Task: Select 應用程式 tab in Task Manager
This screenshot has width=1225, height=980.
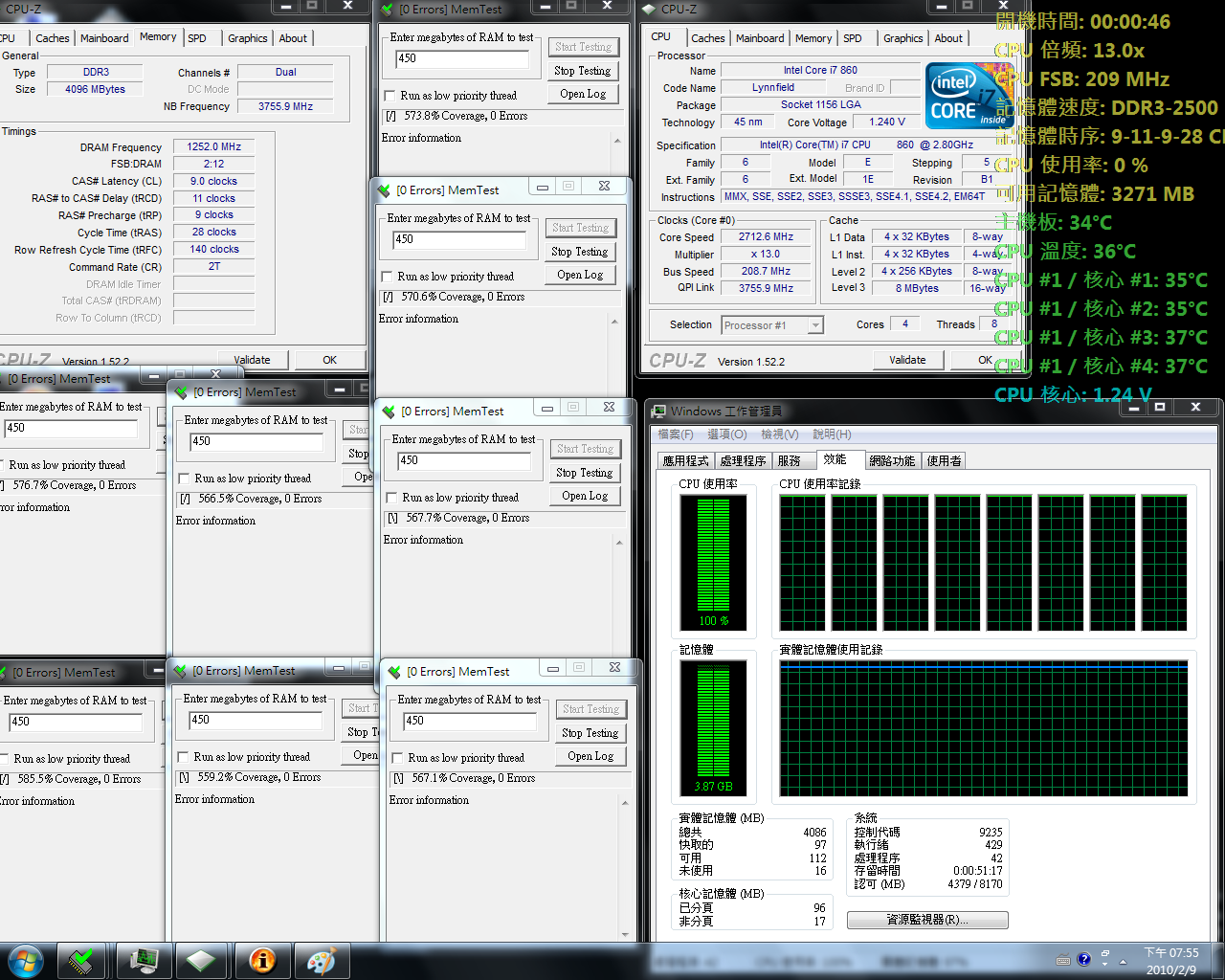Action: pyautogui.click(x=686, y=461)
